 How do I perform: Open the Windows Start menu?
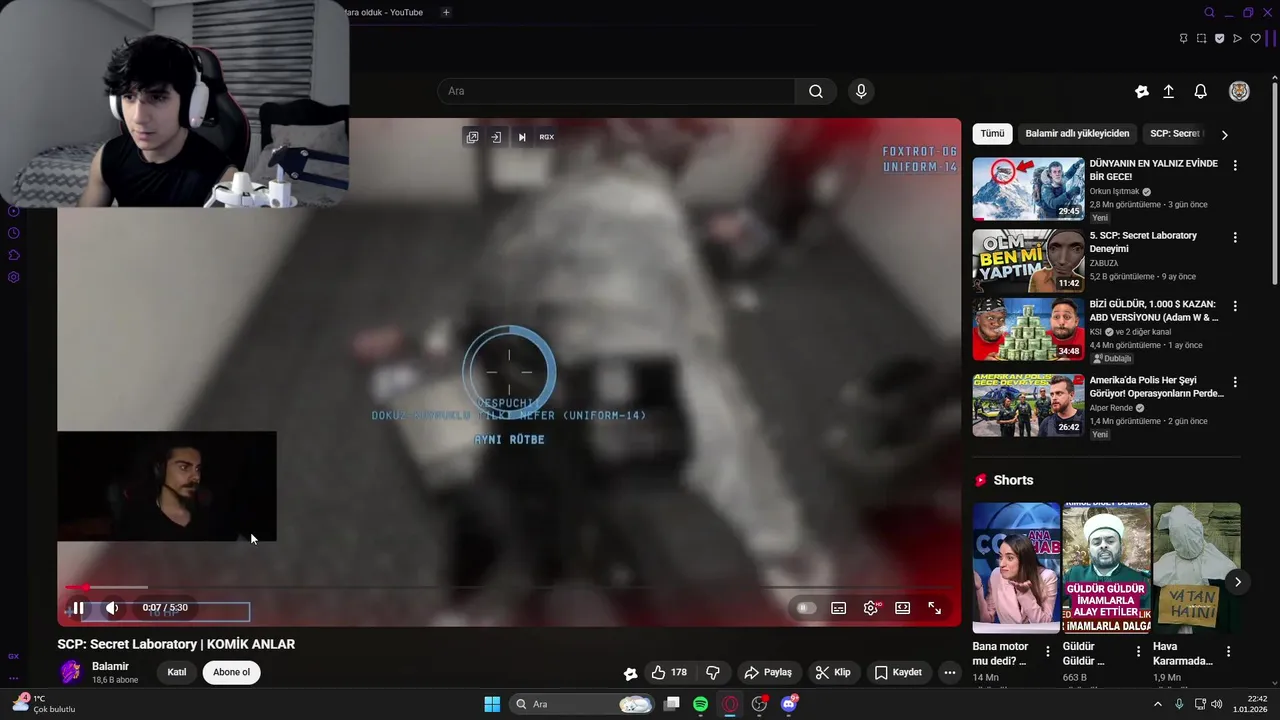coord(492,704)
